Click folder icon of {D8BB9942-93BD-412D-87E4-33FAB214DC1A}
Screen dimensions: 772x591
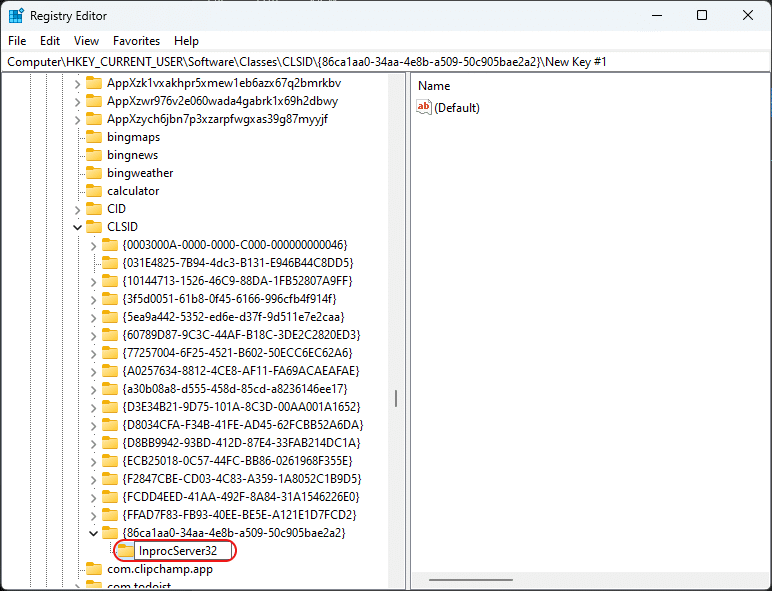(110, 443)
